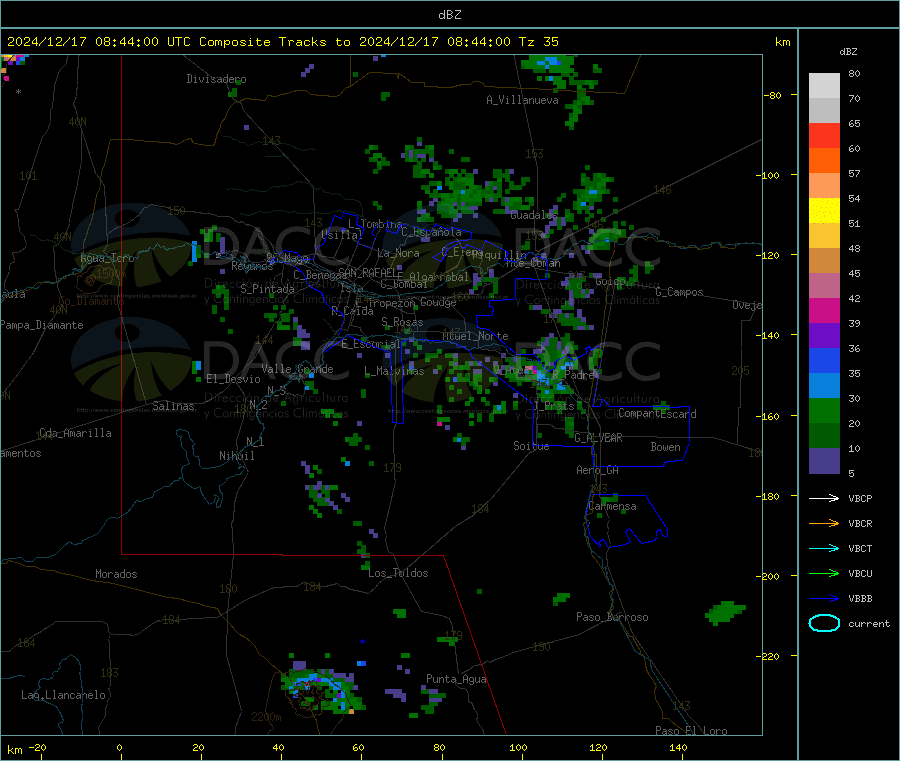Click the Guadales map label

534,215
